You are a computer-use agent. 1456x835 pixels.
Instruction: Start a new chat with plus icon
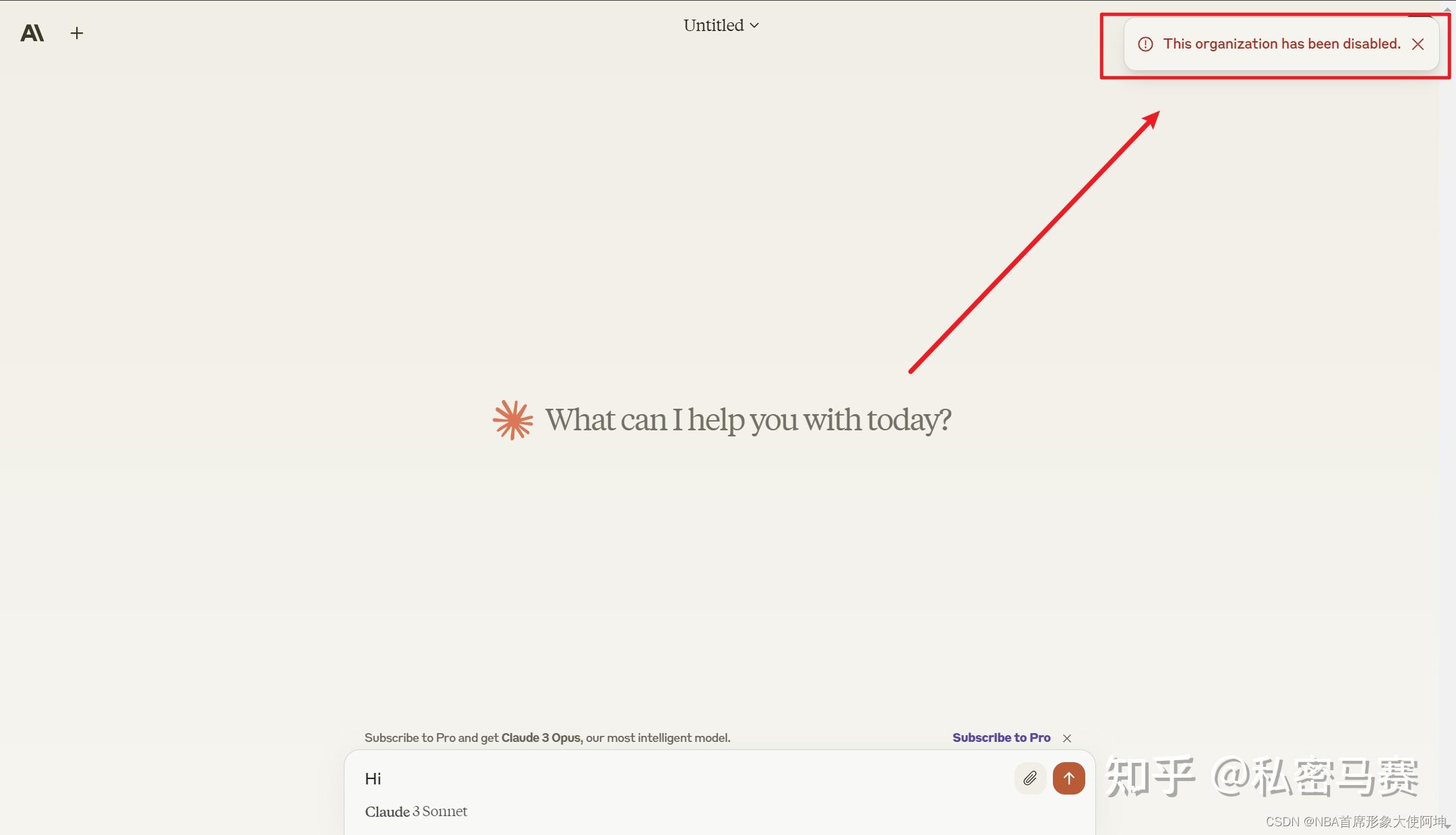(x=77, y=33)
